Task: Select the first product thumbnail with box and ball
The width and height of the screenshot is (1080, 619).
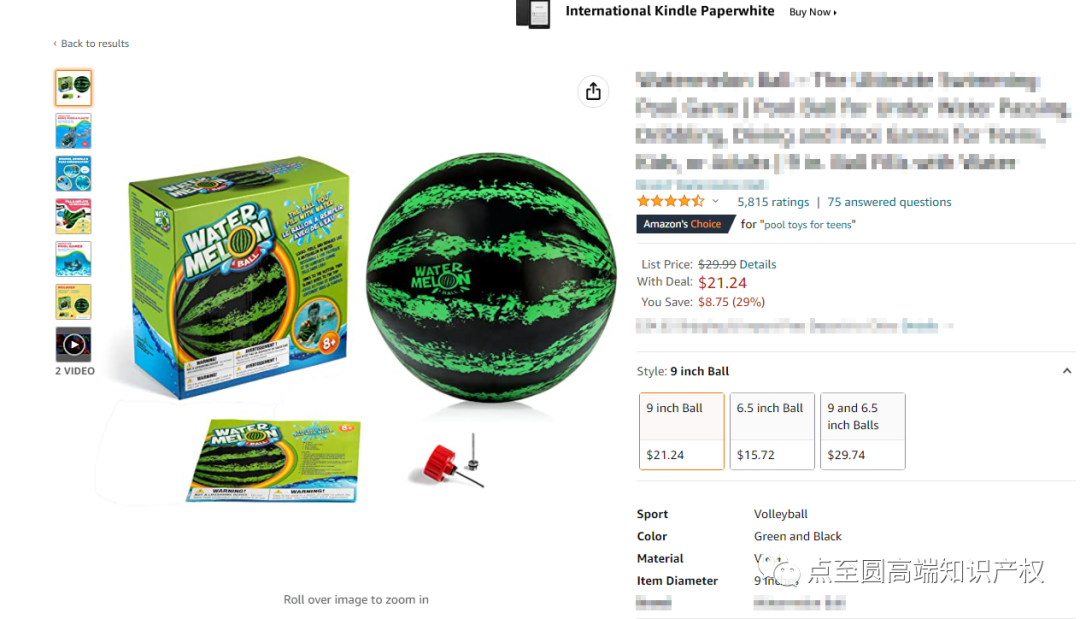Action: 74,87
